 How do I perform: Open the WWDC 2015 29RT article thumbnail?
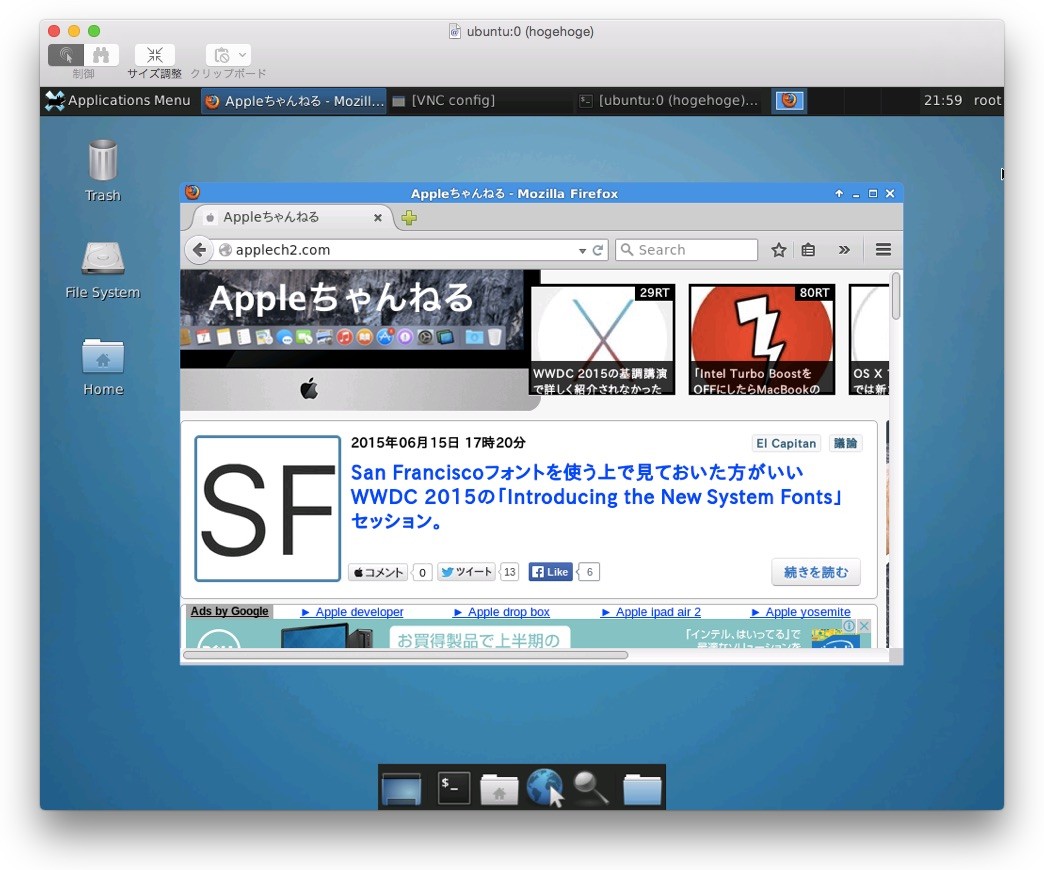click(x=603, y=339)
